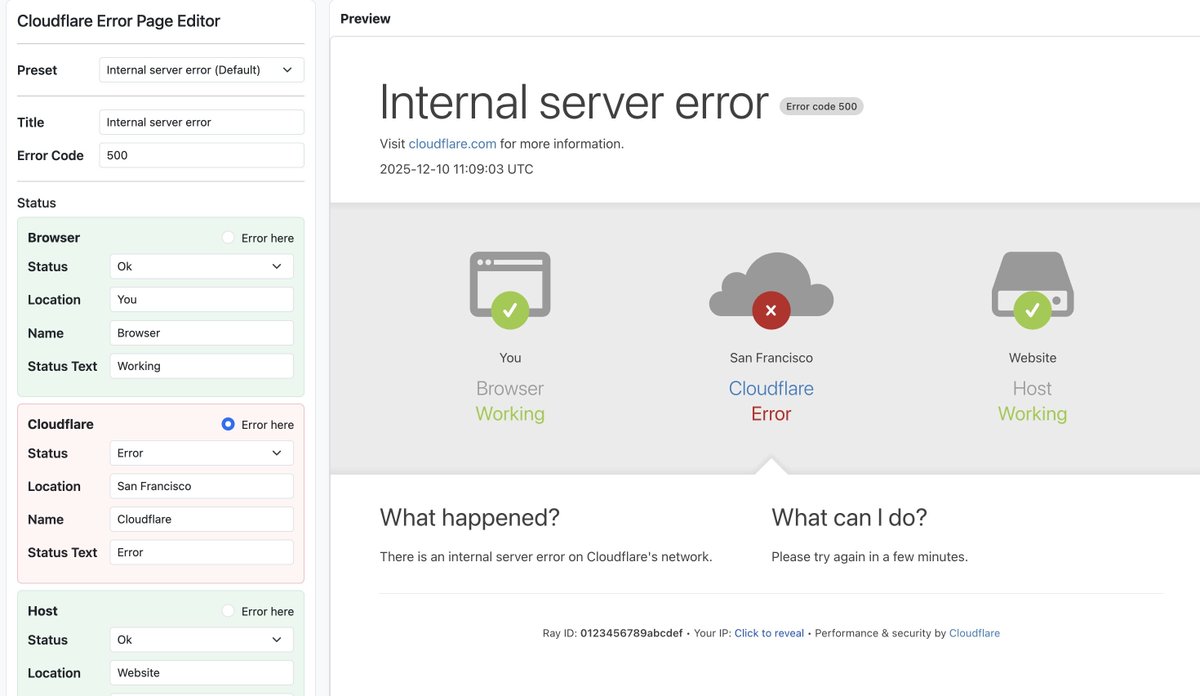The width and height of the screenshot is (1200, 696).
Task: Click the Cloudflare Name input field
Action: tap(201, 519)
